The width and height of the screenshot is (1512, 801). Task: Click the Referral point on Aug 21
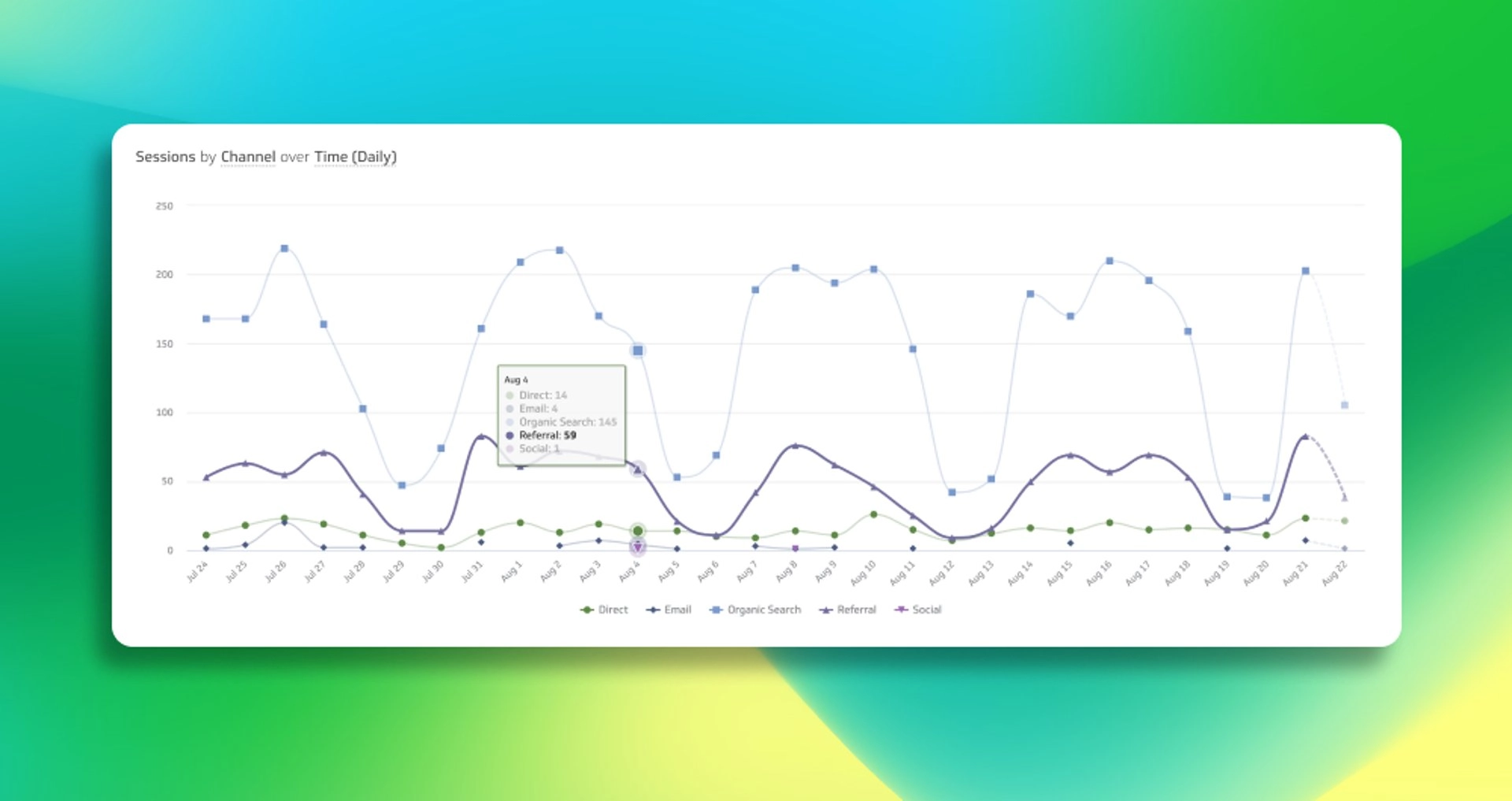(1306, 436)
